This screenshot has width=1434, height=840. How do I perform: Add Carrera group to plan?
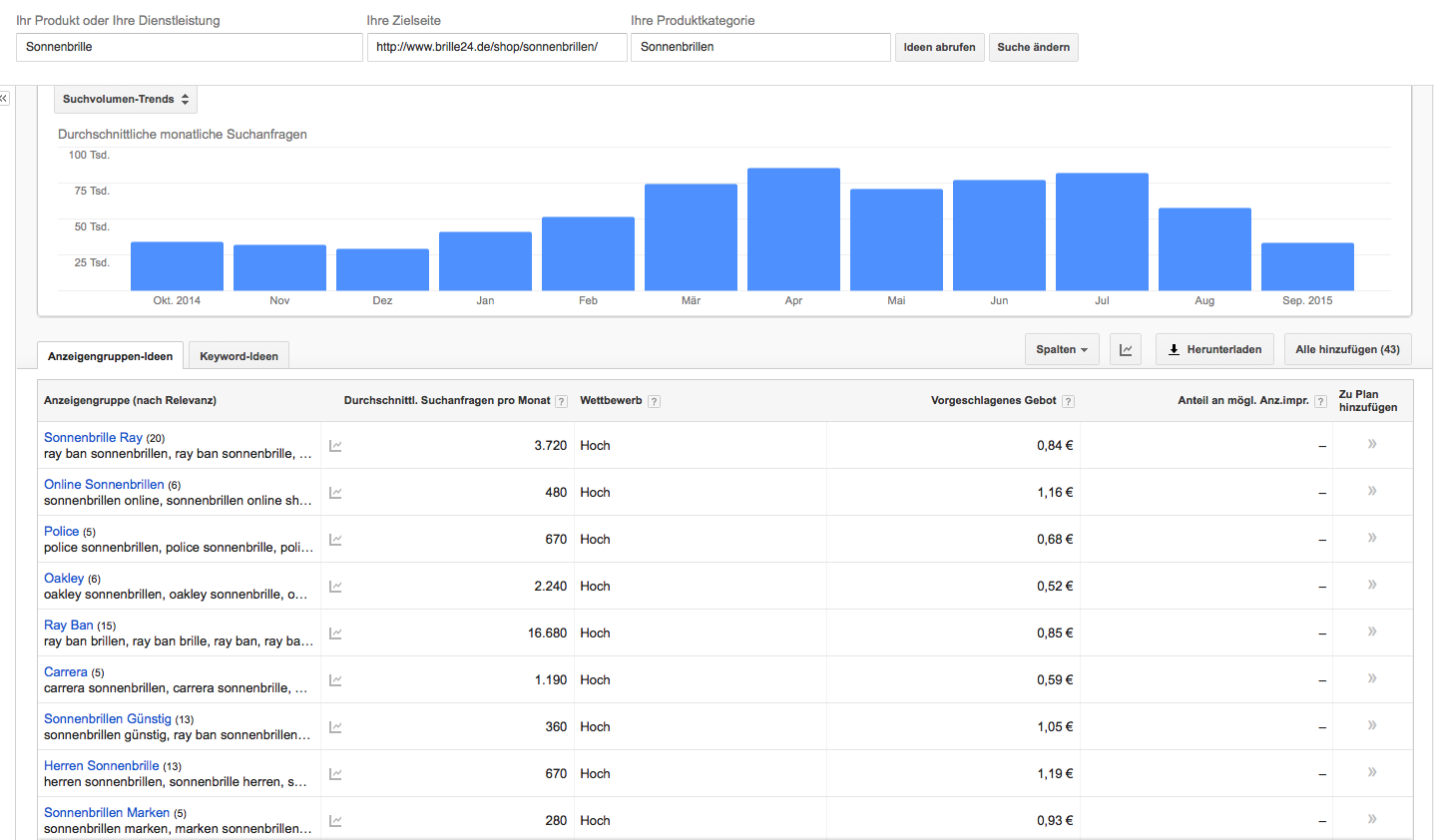[1372, 678]
